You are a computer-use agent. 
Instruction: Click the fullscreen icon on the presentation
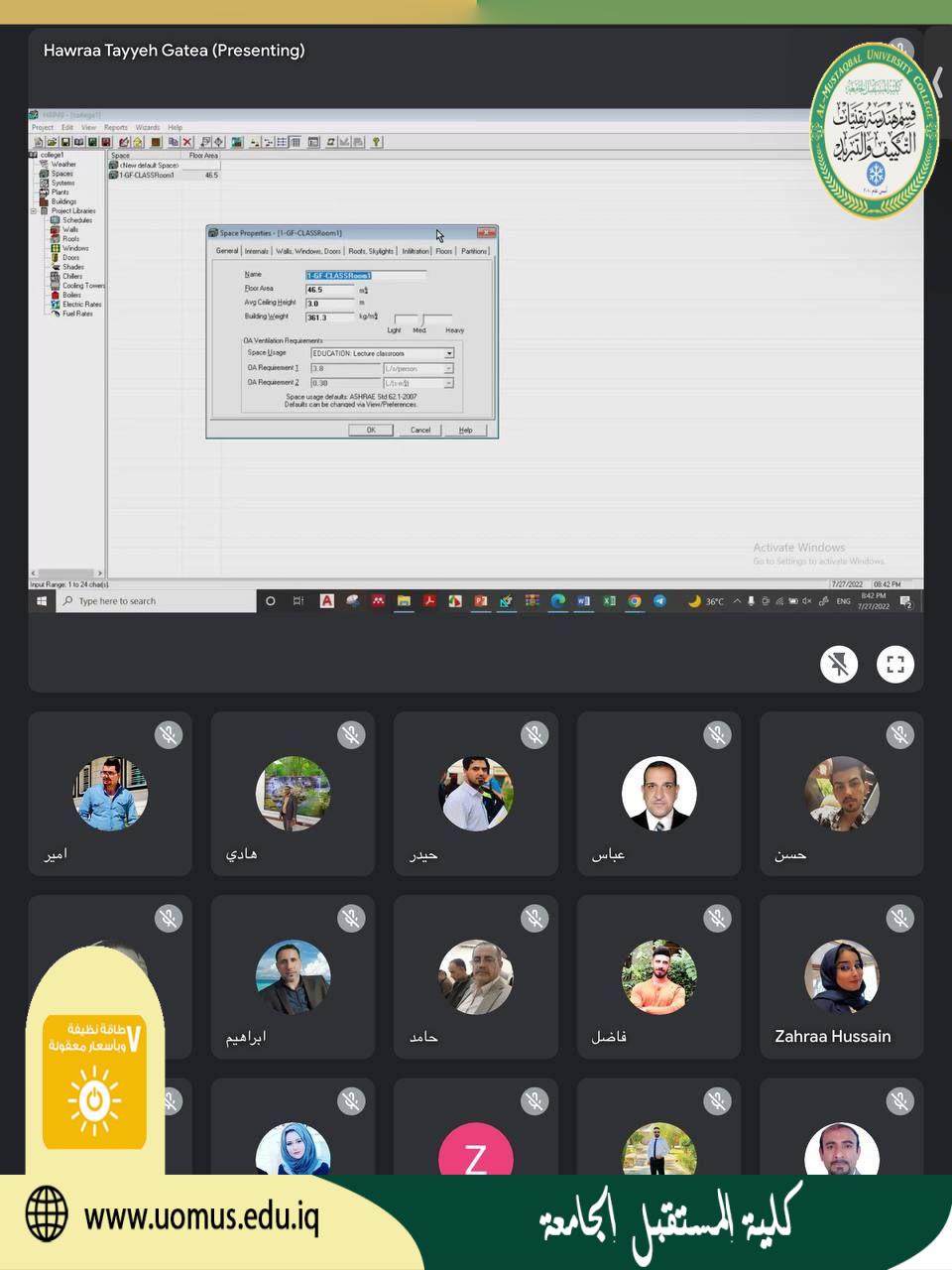(894, 665)
